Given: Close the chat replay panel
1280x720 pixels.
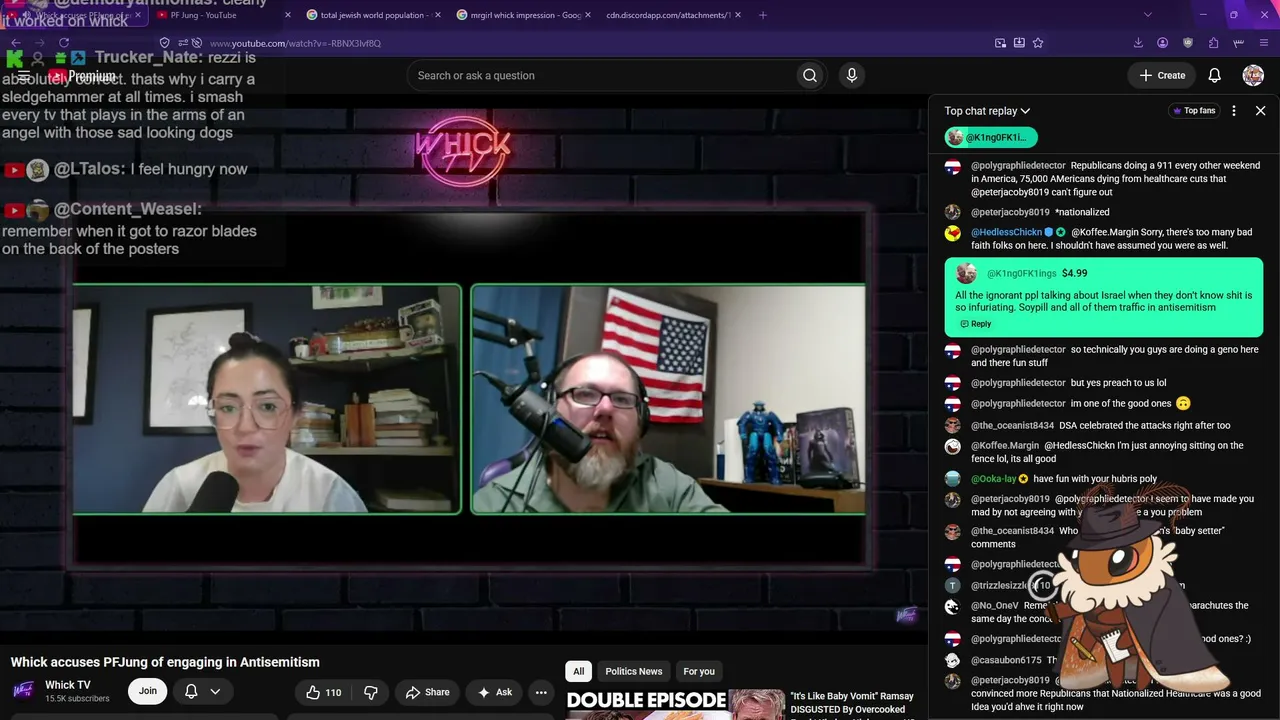Looking at the screenshot, I should [x=1260, y=111].
